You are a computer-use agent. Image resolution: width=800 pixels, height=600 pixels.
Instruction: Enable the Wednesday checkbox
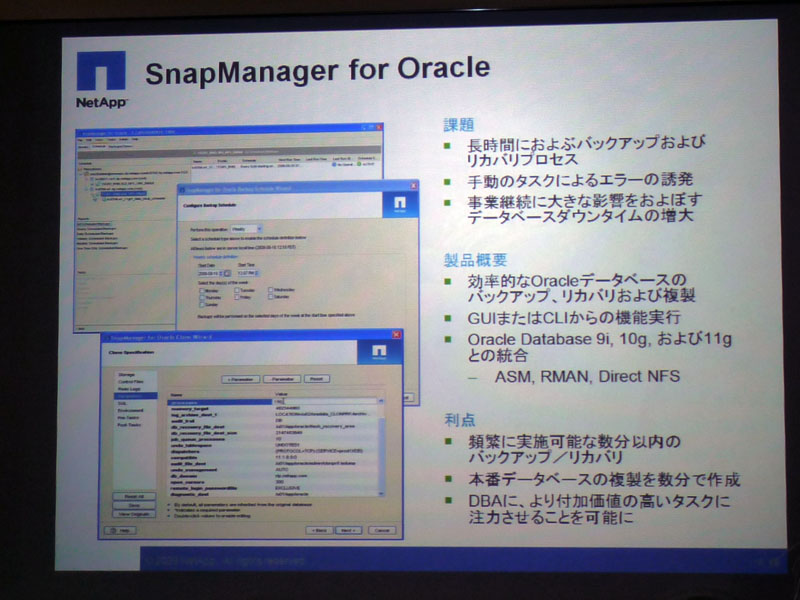[270, 290]
